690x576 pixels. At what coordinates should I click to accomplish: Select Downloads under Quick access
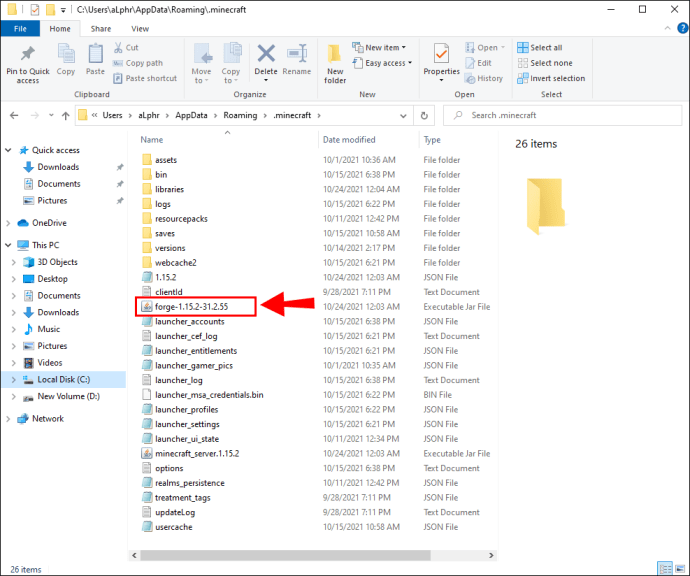(x=58, y=167)
